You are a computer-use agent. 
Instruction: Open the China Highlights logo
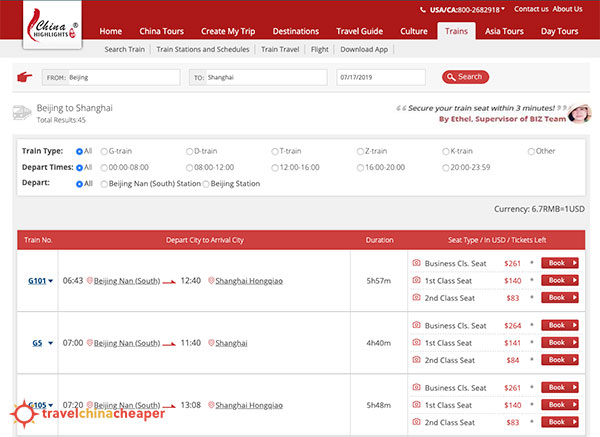pyautogui.click(x=52, y=25)
